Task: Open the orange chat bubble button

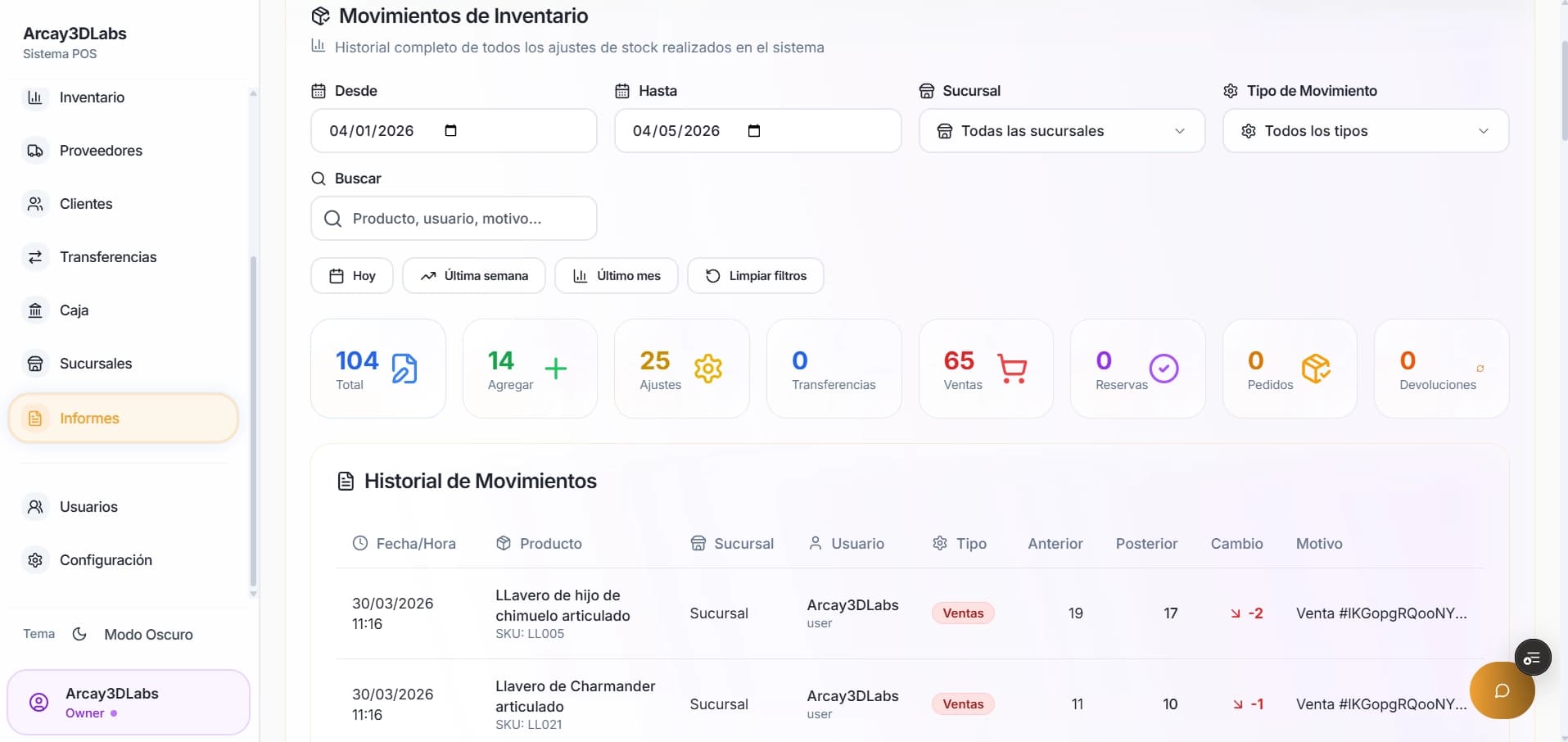Action: 1502,690
